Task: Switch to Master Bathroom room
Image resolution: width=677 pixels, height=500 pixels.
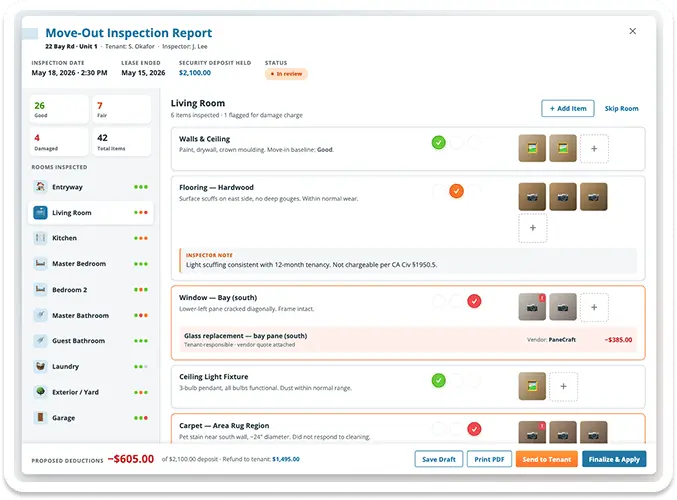Action: (x=91, y=315)
